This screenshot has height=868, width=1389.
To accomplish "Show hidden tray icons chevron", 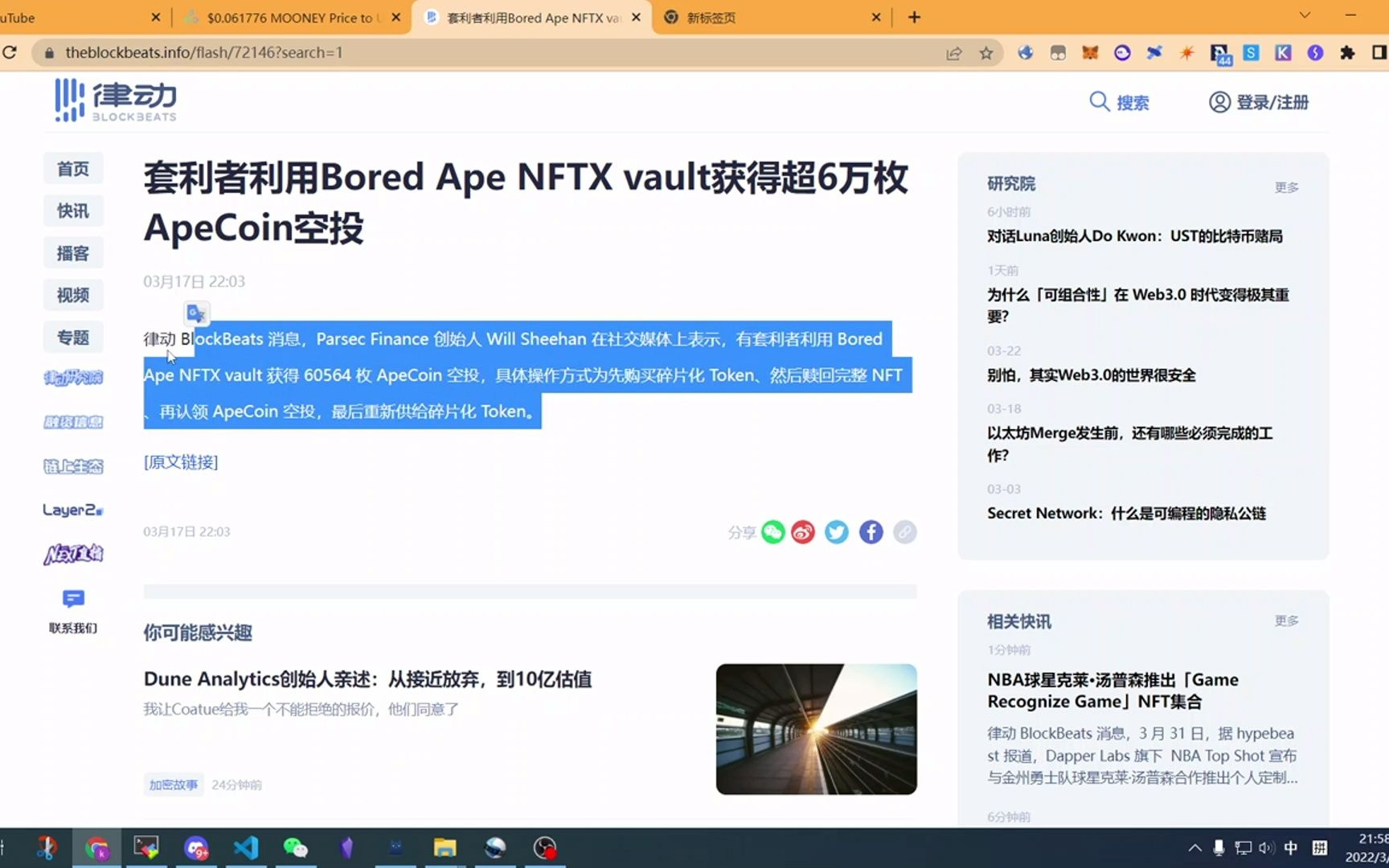I will [x=1195, y=848].
